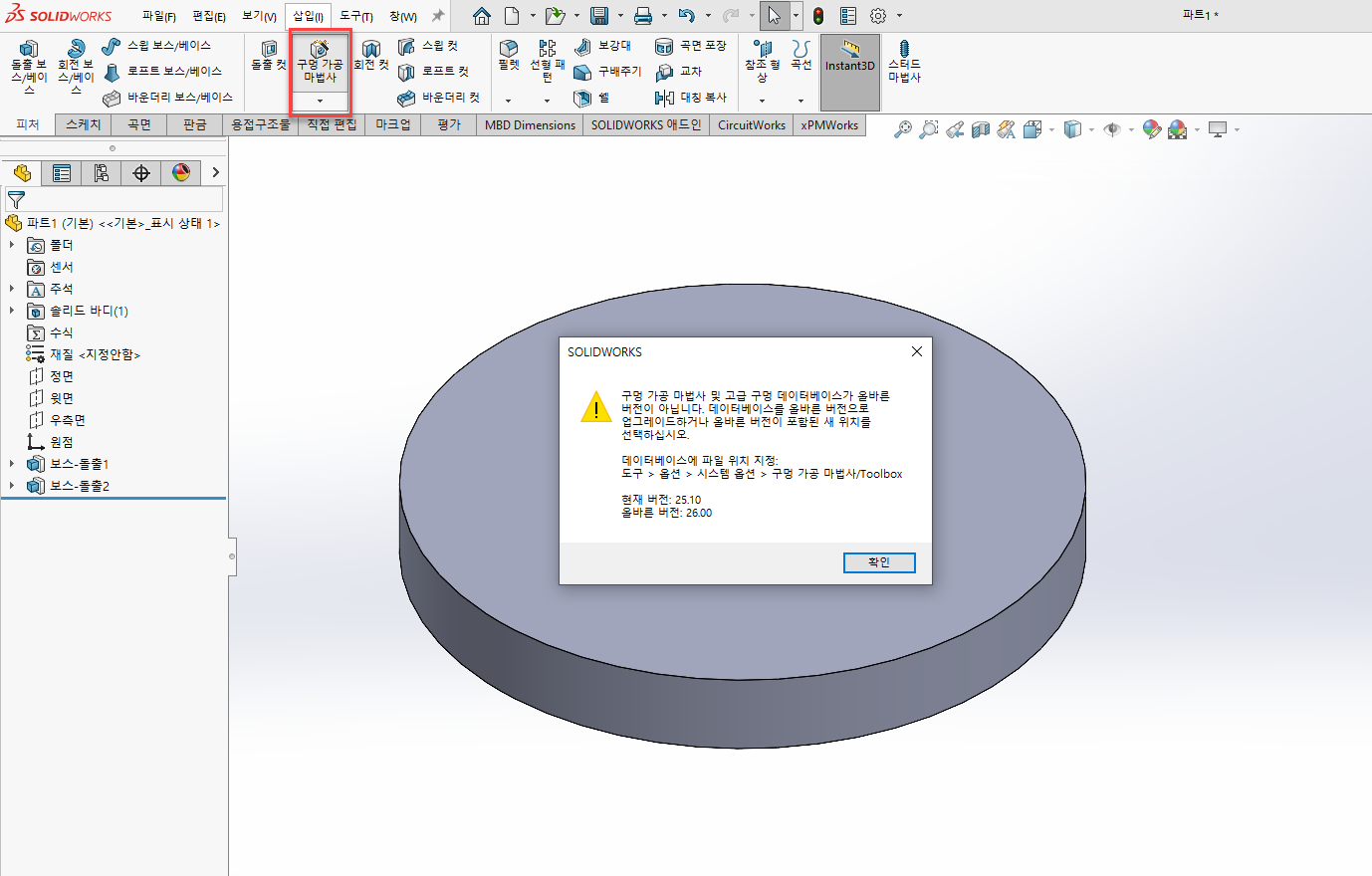The width and height of the screenshot is (1372, 876).
Task: Switch to the 스케치 tab
Action: [x=84, y=124]
